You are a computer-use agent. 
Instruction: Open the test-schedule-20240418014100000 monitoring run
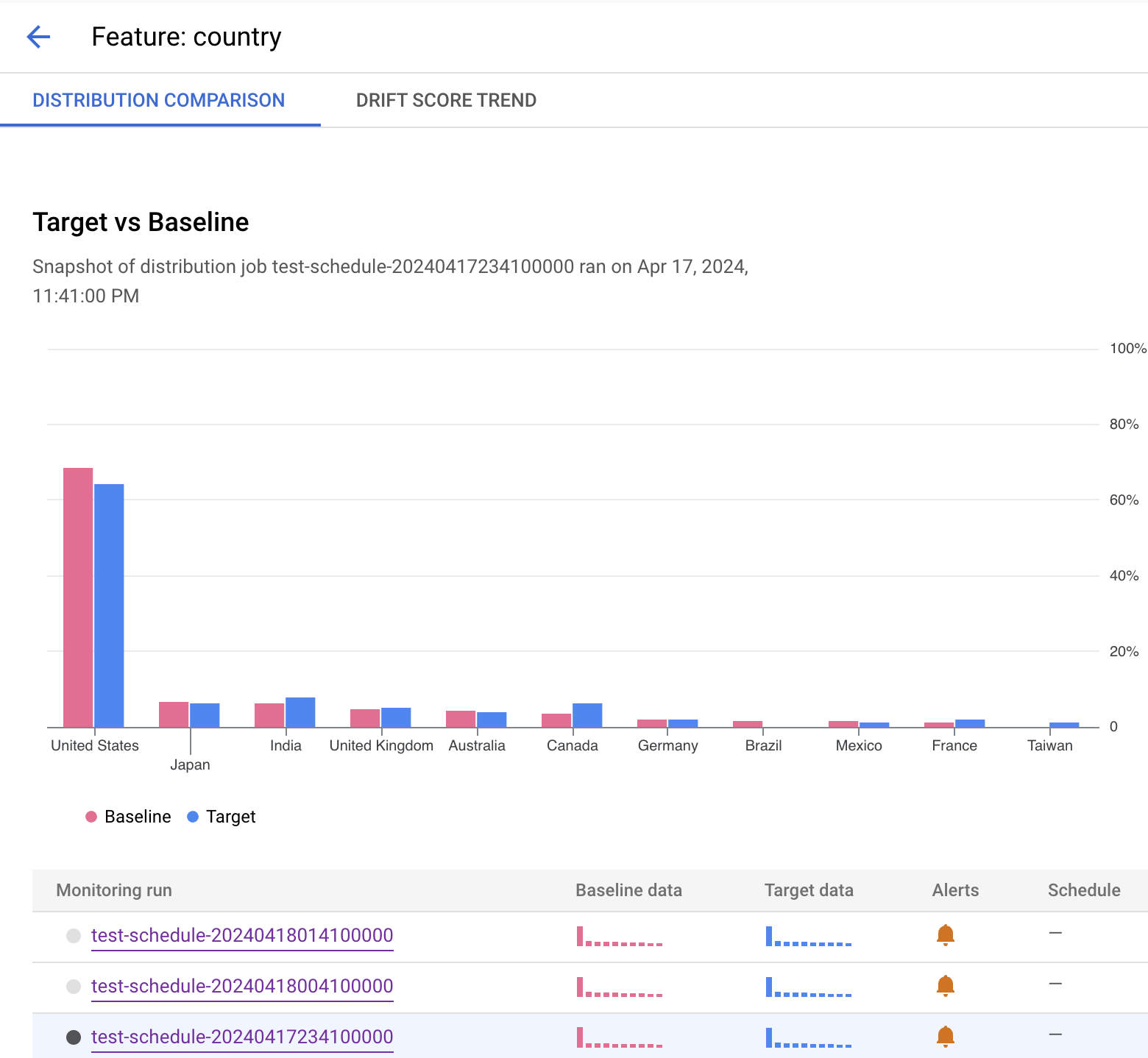(242, 936)
